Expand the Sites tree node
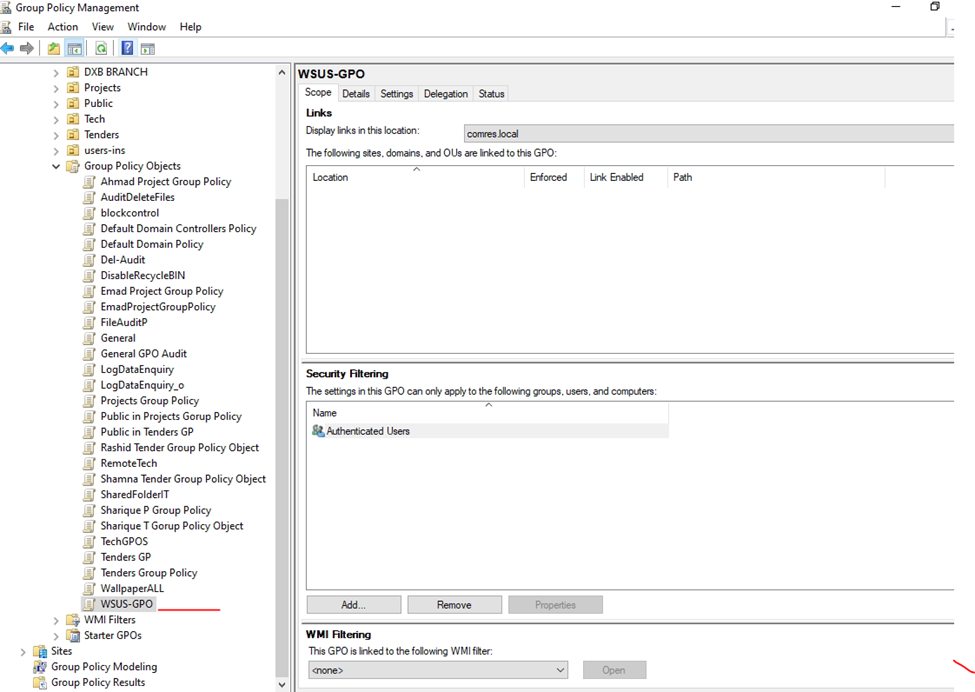Viewport: 975px width, 692px height. [23, 651]
